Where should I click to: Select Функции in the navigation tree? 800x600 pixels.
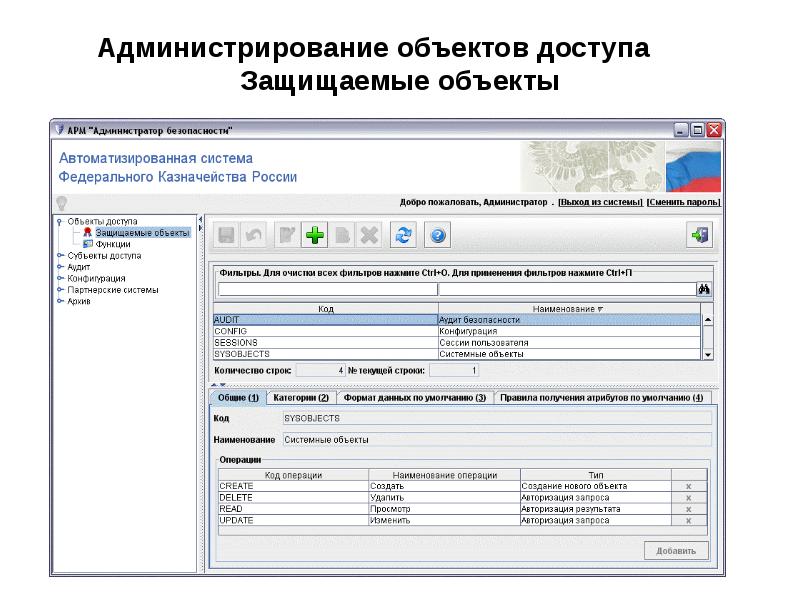click(x=112, y=244)
